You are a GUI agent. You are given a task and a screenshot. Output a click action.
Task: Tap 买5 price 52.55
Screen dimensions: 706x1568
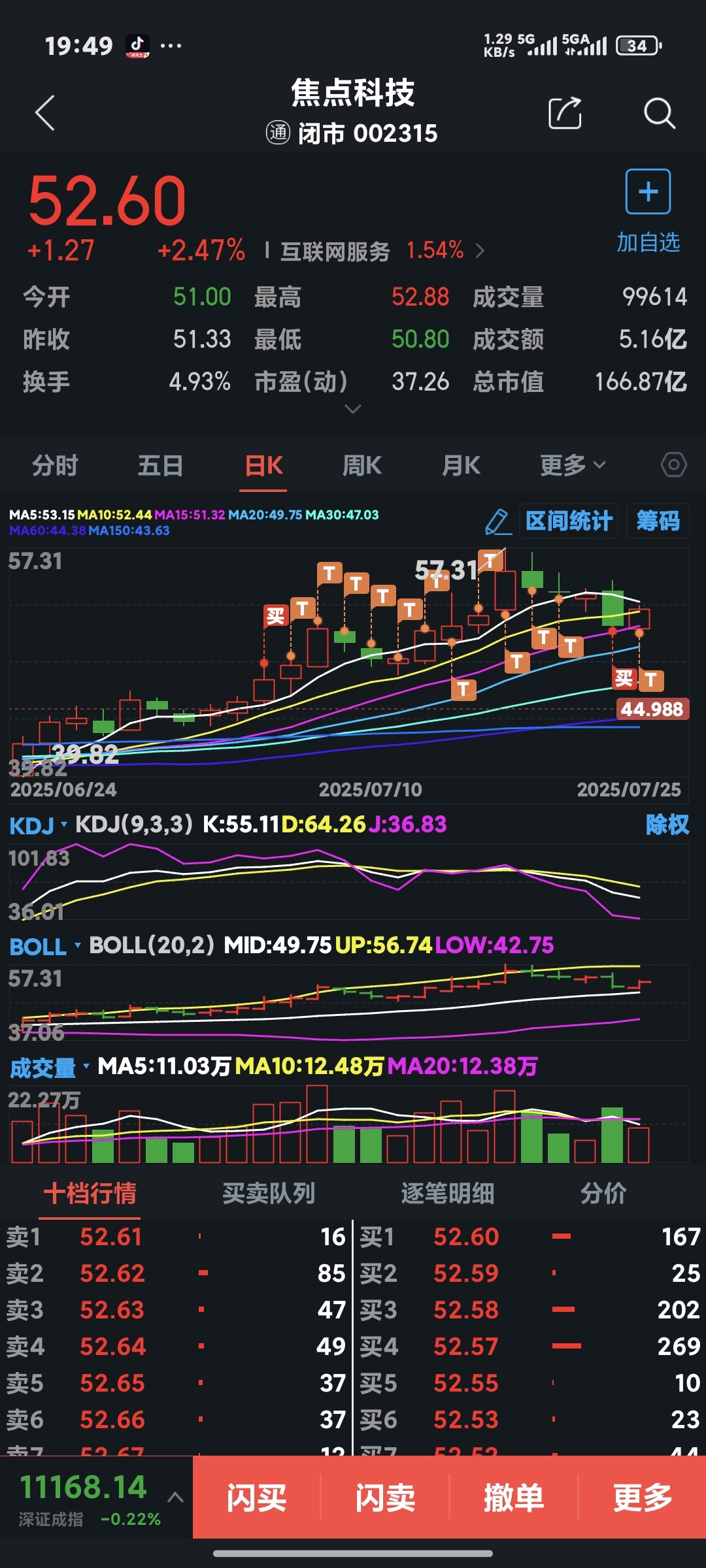click(x=466, y=1383)
